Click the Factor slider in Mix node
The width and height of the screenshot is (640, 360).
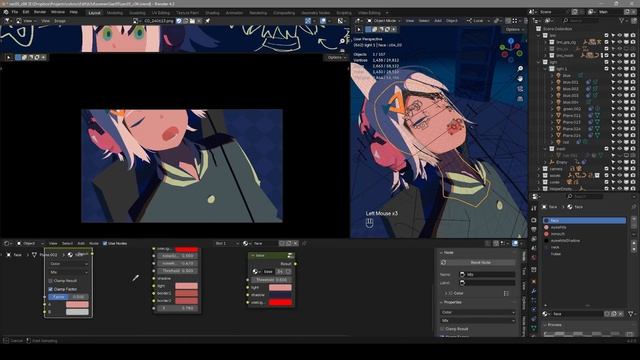(x=68, y=297)
